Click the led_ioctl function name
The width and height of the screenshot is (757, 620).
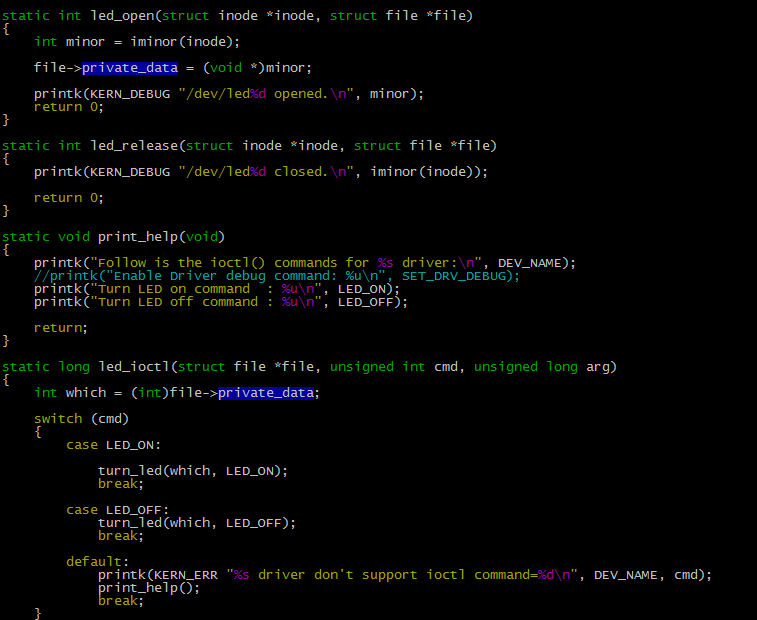(134, 367)
